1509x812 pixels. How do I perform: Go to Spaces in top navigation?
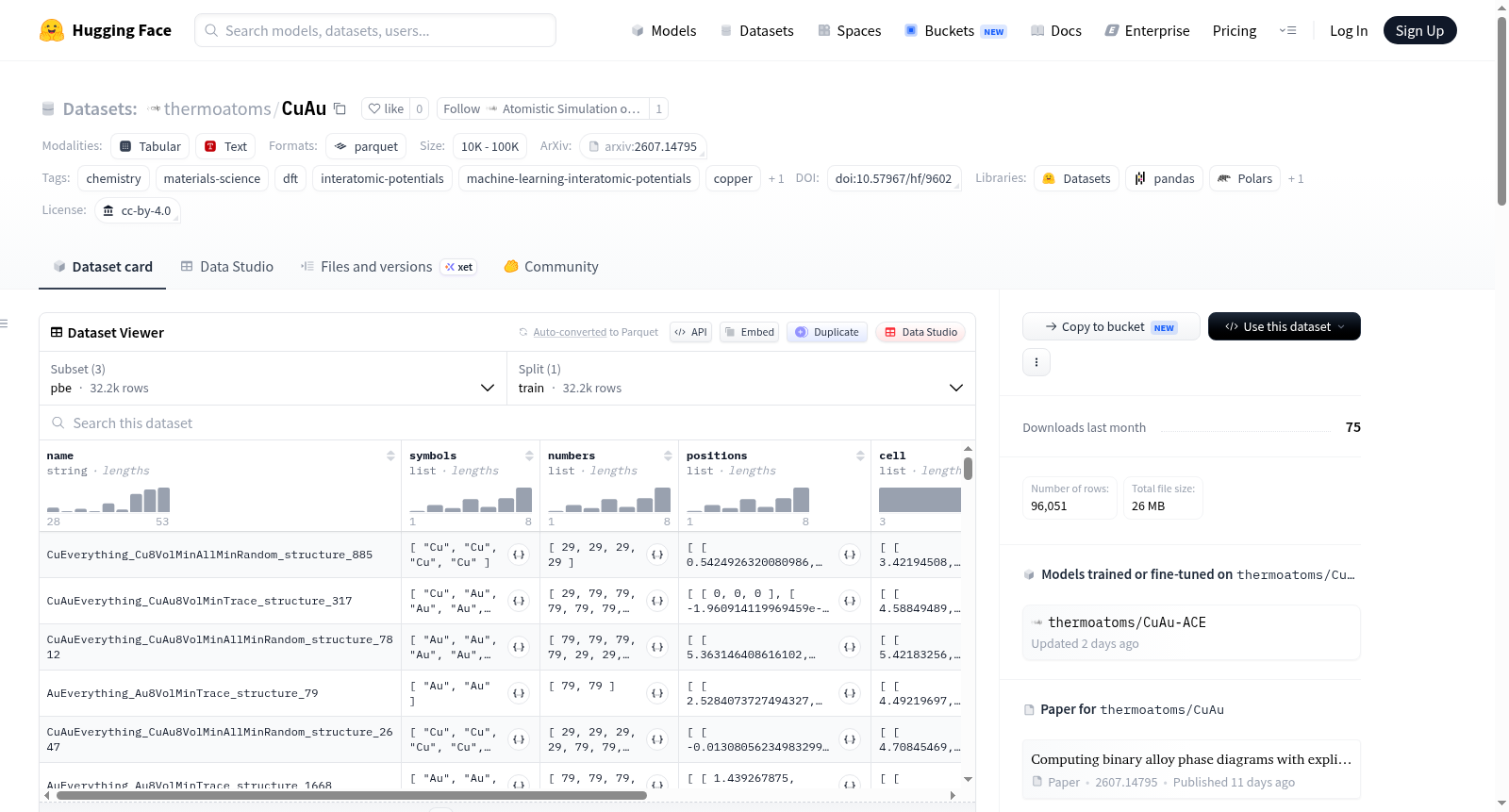tap(850, 30)
